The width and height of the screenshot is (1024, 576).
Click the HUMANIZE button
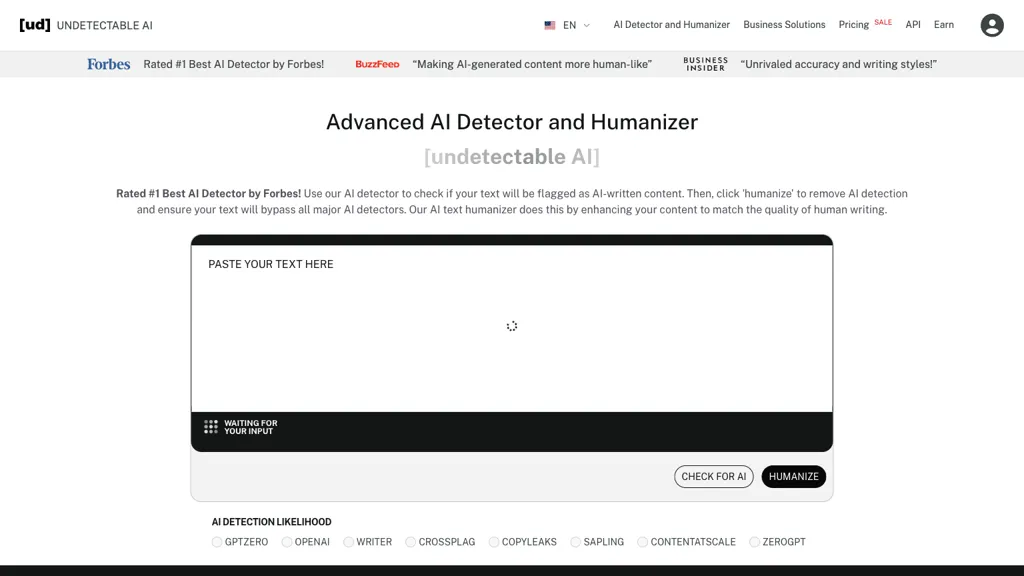(x=794, y=476)
